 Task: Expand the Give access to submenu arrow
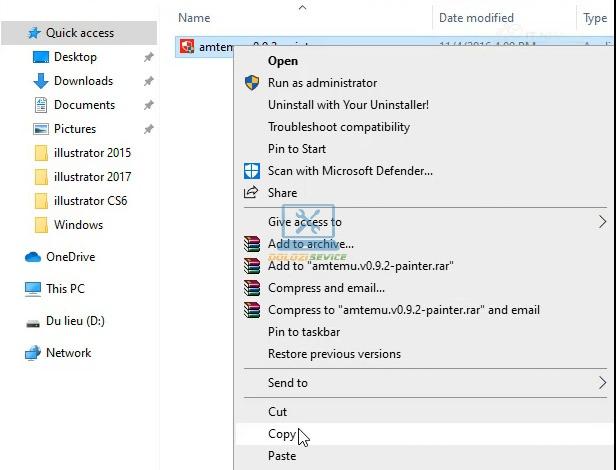tap(602, 222)
